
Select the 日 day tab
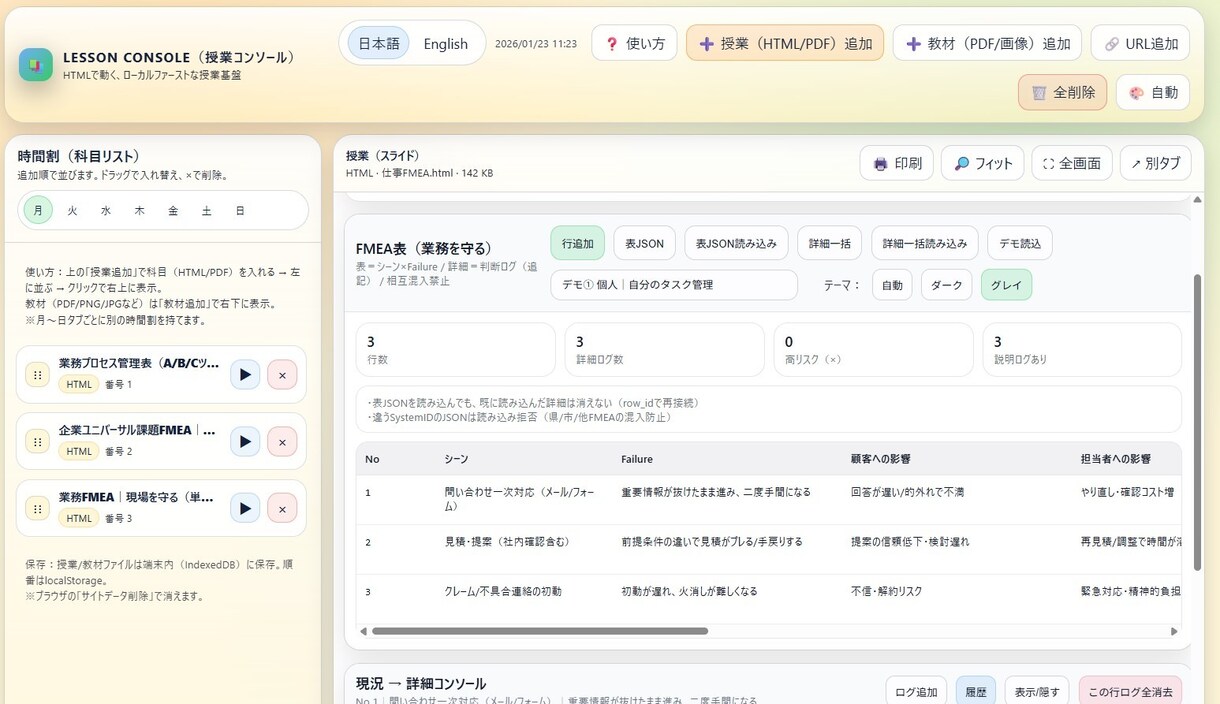[240, 210]
